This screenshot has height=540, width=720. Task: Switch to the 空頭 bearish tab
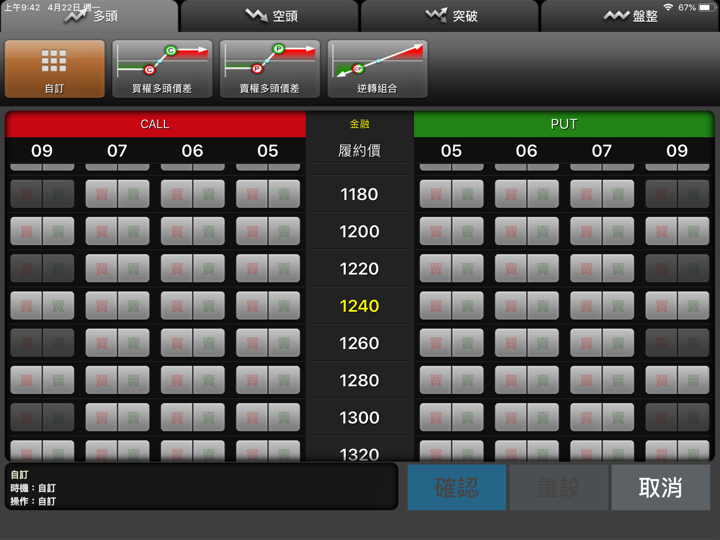[x=270, y=16]
